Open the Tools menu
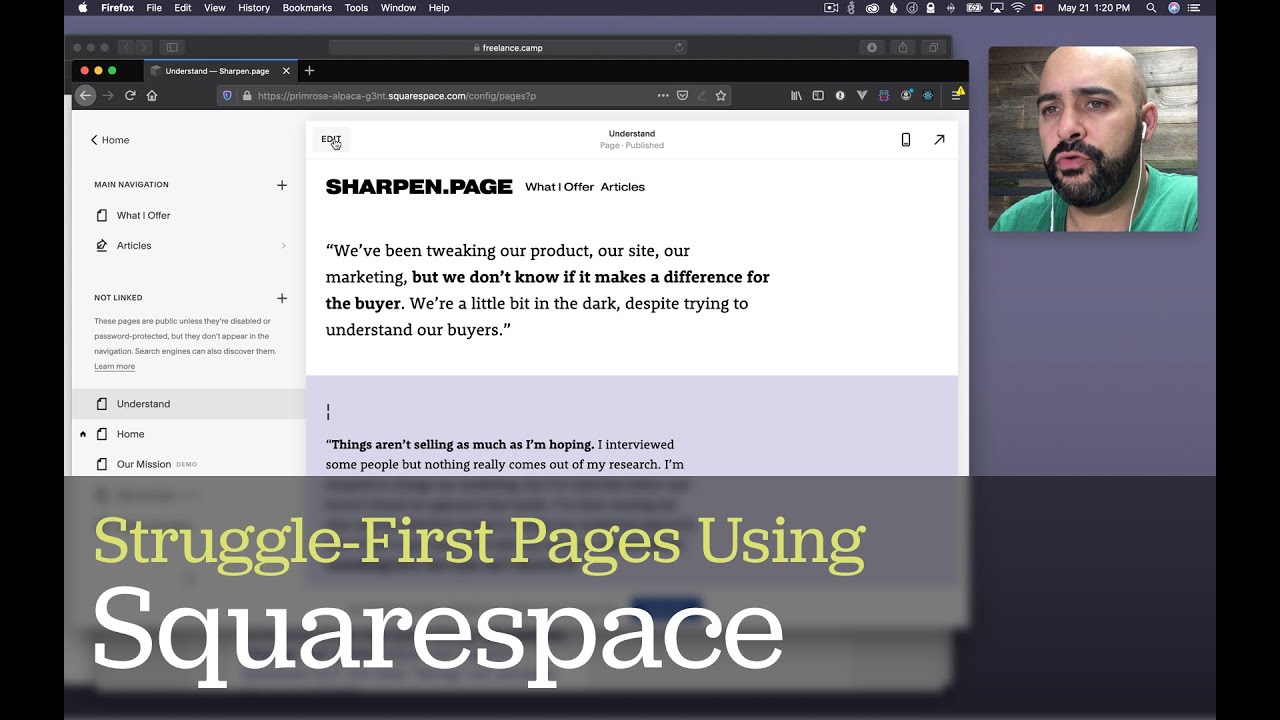 click(x=356, y=8)
